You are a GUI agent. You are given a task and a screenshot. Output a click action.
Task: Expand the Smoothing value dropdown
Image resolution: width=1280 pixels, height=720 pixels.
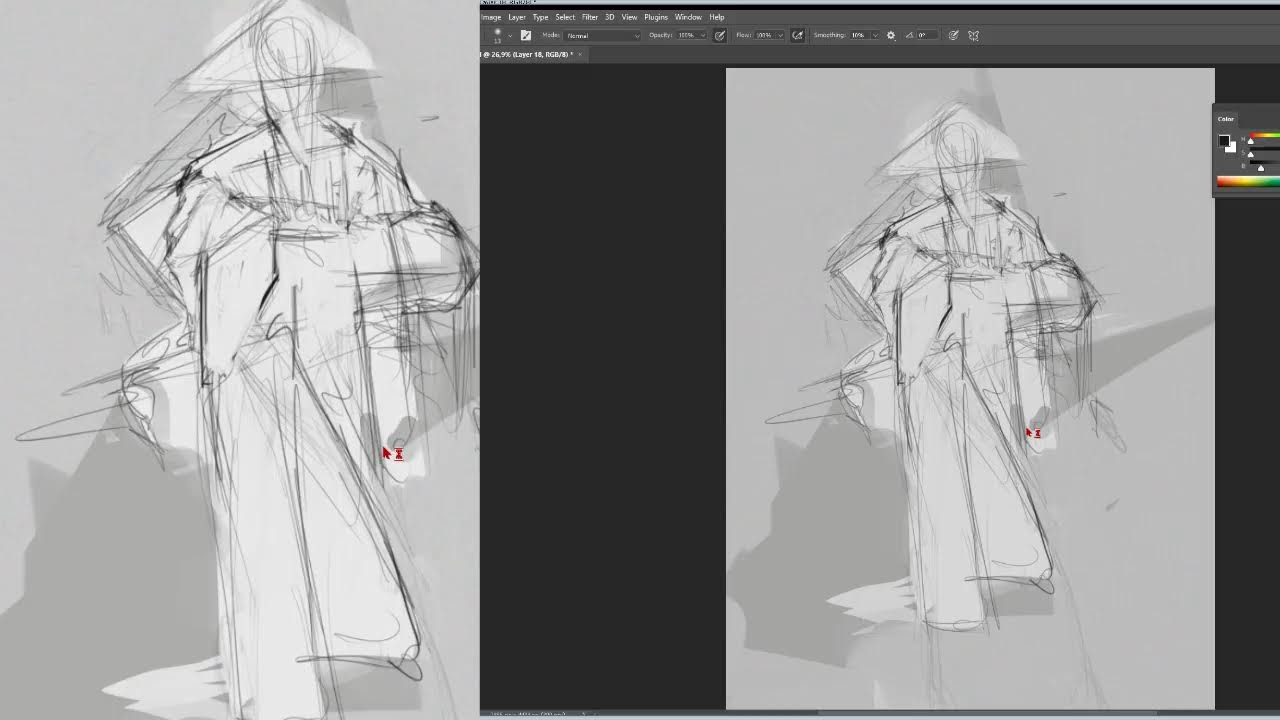(x=875, y=35)
